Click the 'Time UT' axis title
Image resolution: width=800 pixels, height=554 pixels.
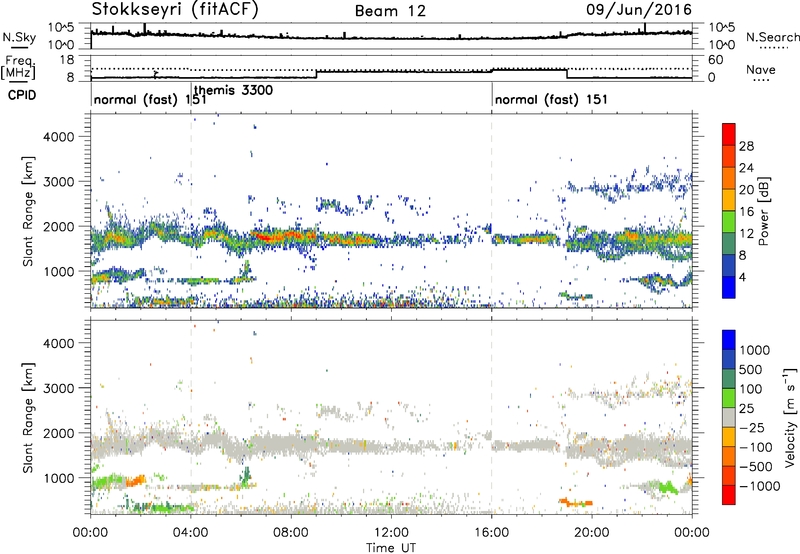point(391,548)
